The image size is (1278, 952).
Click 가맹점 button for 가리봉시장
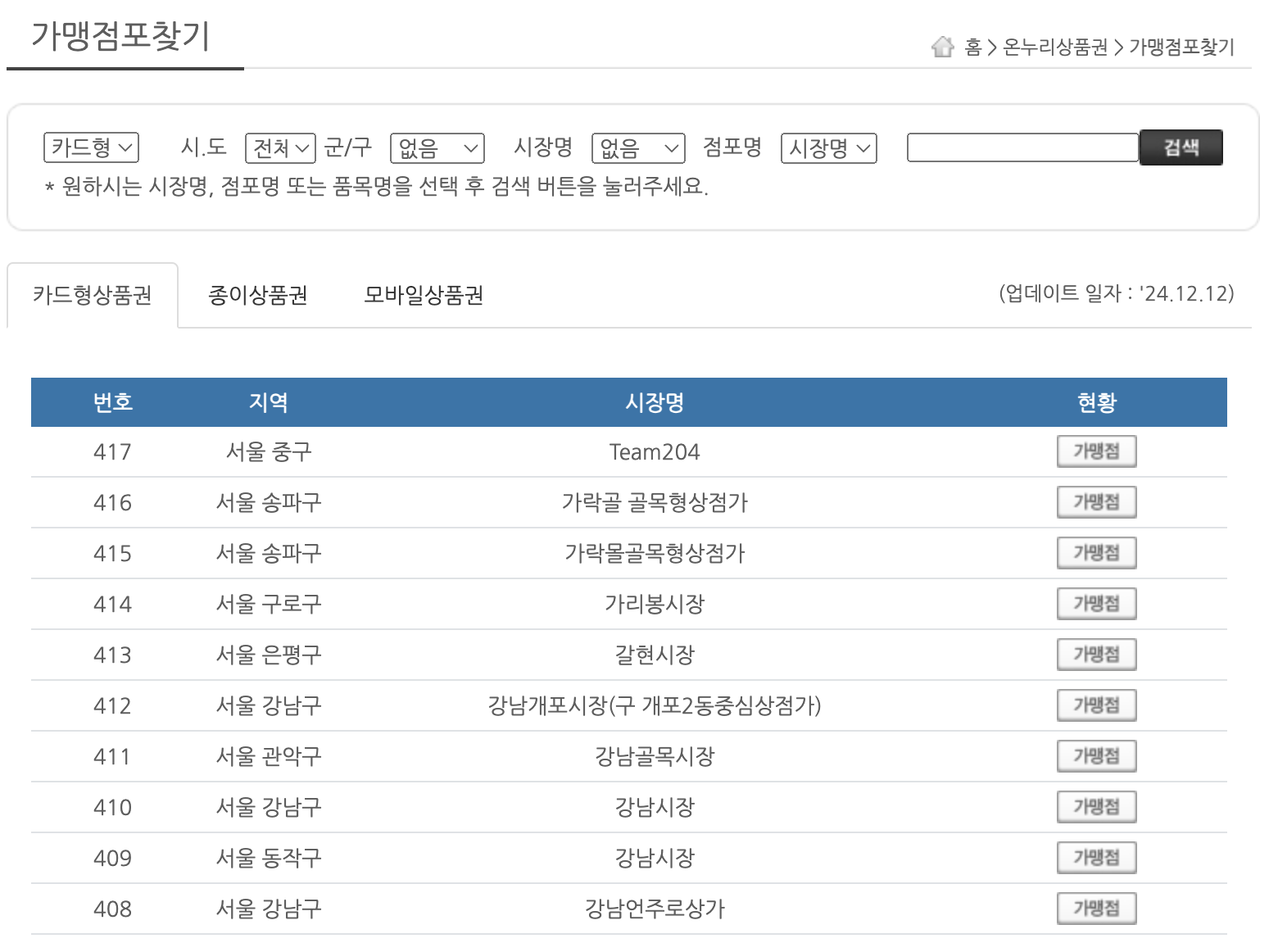point(1097,604)
